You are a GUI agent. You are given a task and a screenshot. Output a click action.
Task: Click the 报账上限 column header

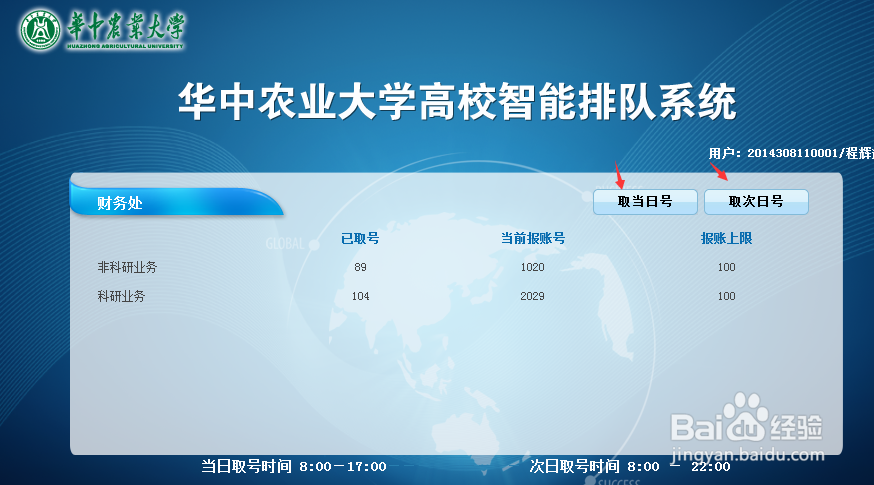coord(726,239)
